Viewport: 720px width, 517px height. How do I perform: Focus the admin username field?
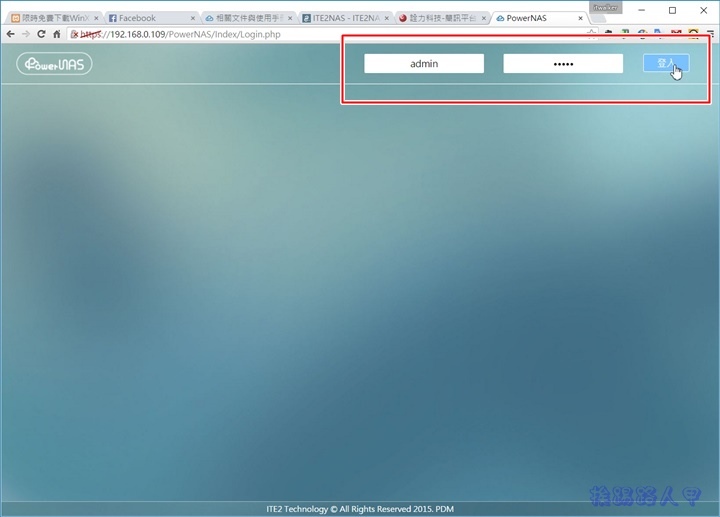click(x=424, y=63)
